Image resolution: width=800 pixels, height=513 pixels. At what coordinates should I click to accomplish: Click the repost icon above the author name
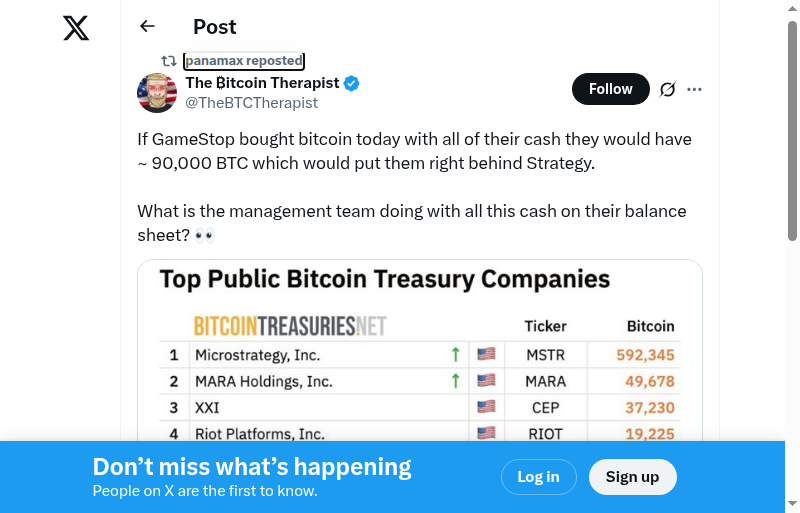pos(169,61)
